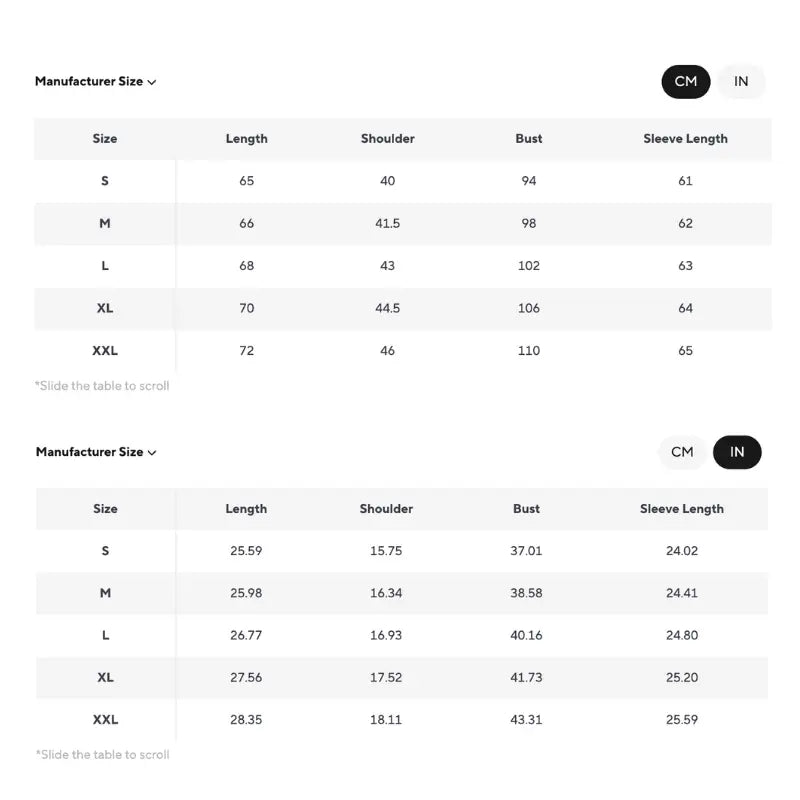
Task: Click Length header in centimeter table
Action: coord(246,139)
